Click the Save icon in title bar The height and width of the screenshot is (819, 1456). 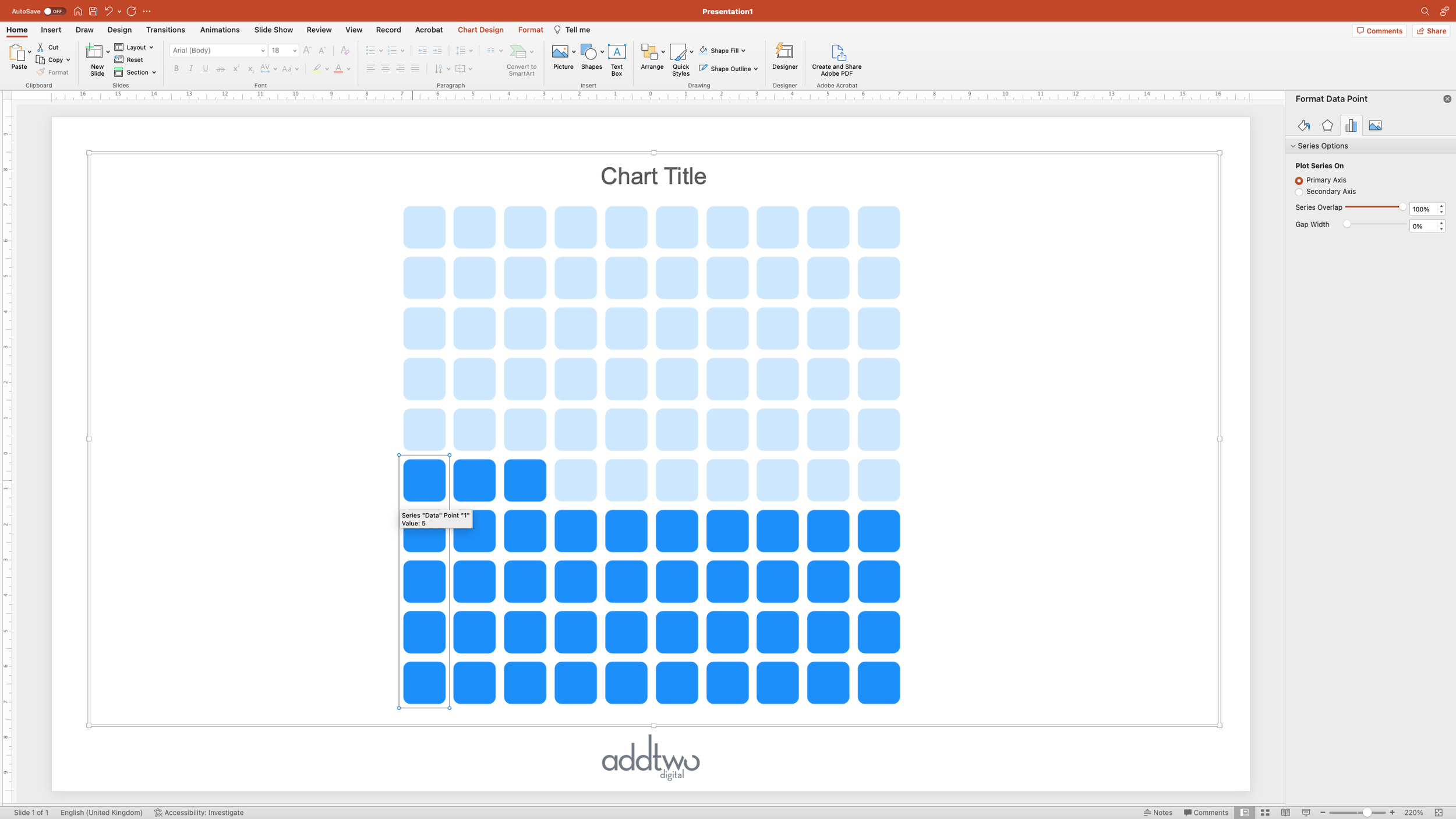tap(93, 11)
